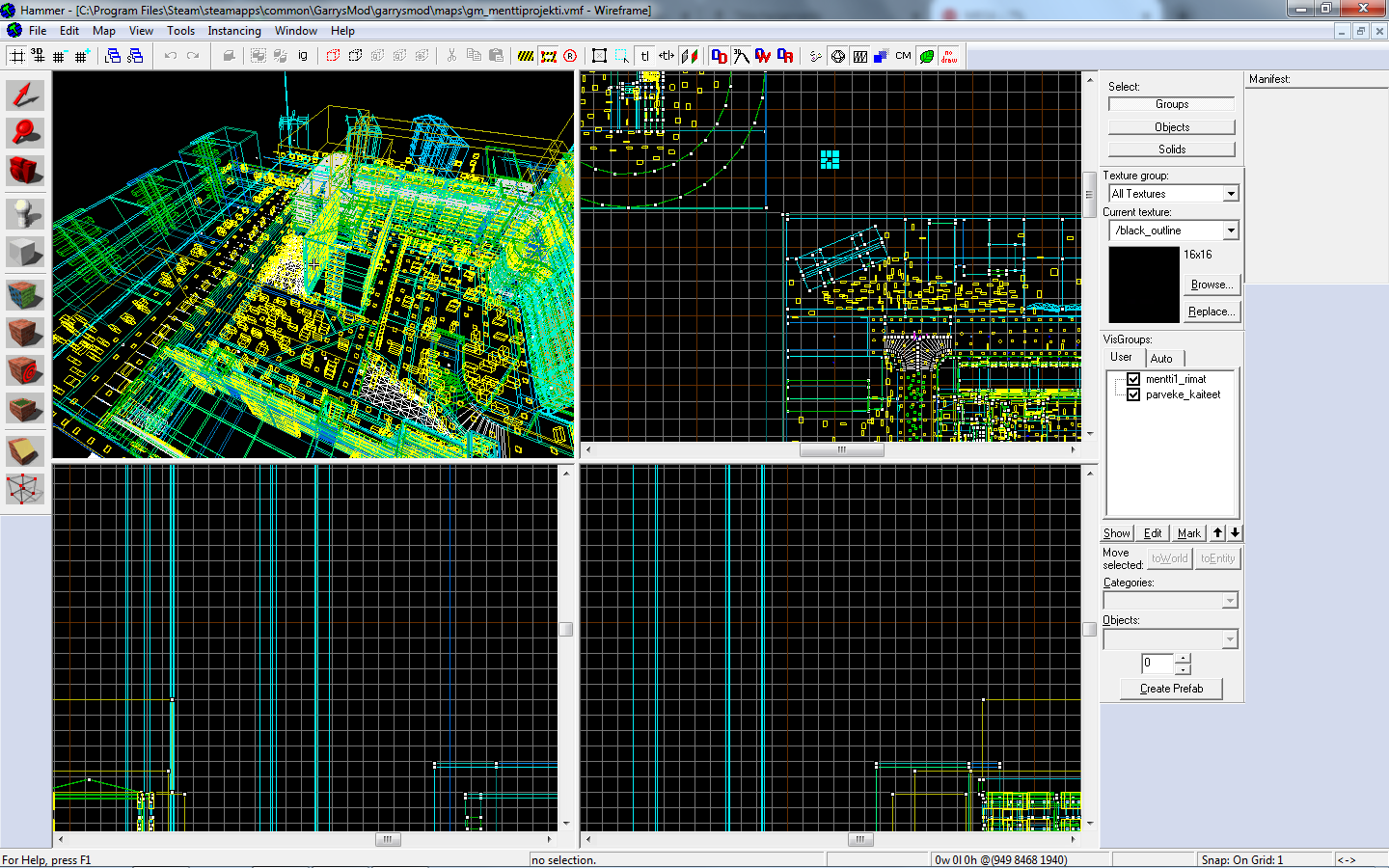
Task: Click prefab count input field
Action: click(x=1157, y=664)
